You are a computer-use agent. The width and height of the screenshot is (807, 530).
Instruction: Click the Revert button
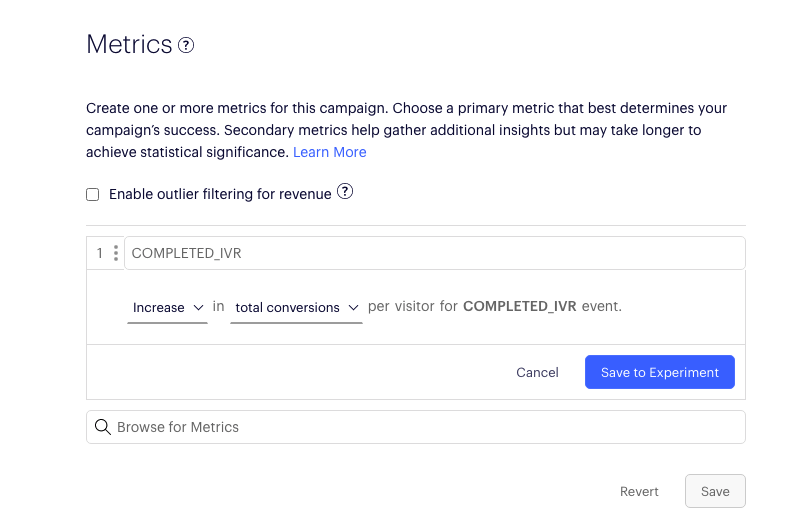[x=639, y=491]
